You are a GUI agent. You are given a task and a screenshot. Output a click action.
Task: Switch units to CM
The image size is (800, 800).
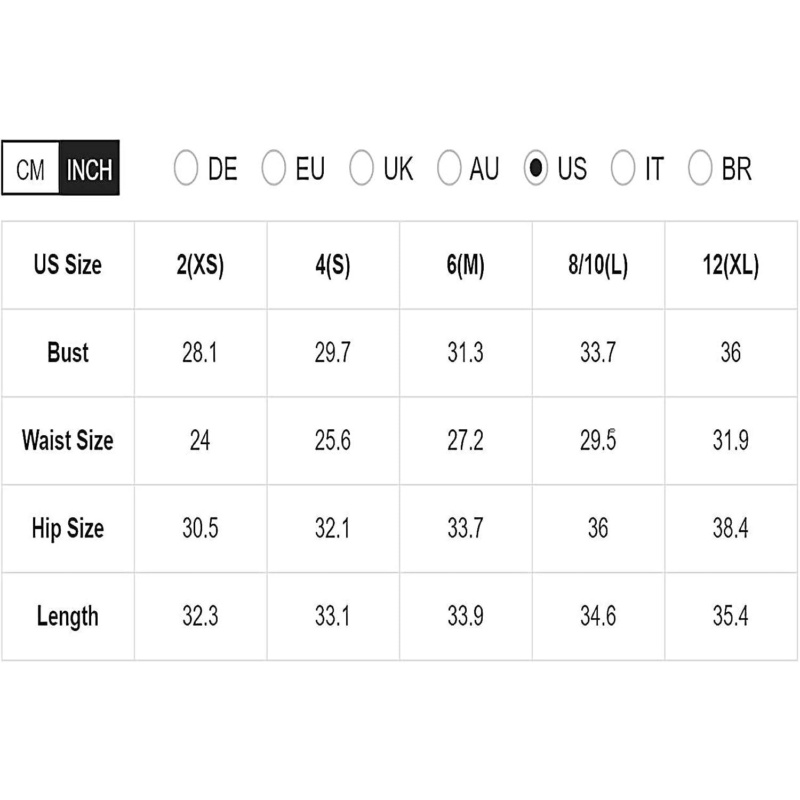[x=31, y=169]
